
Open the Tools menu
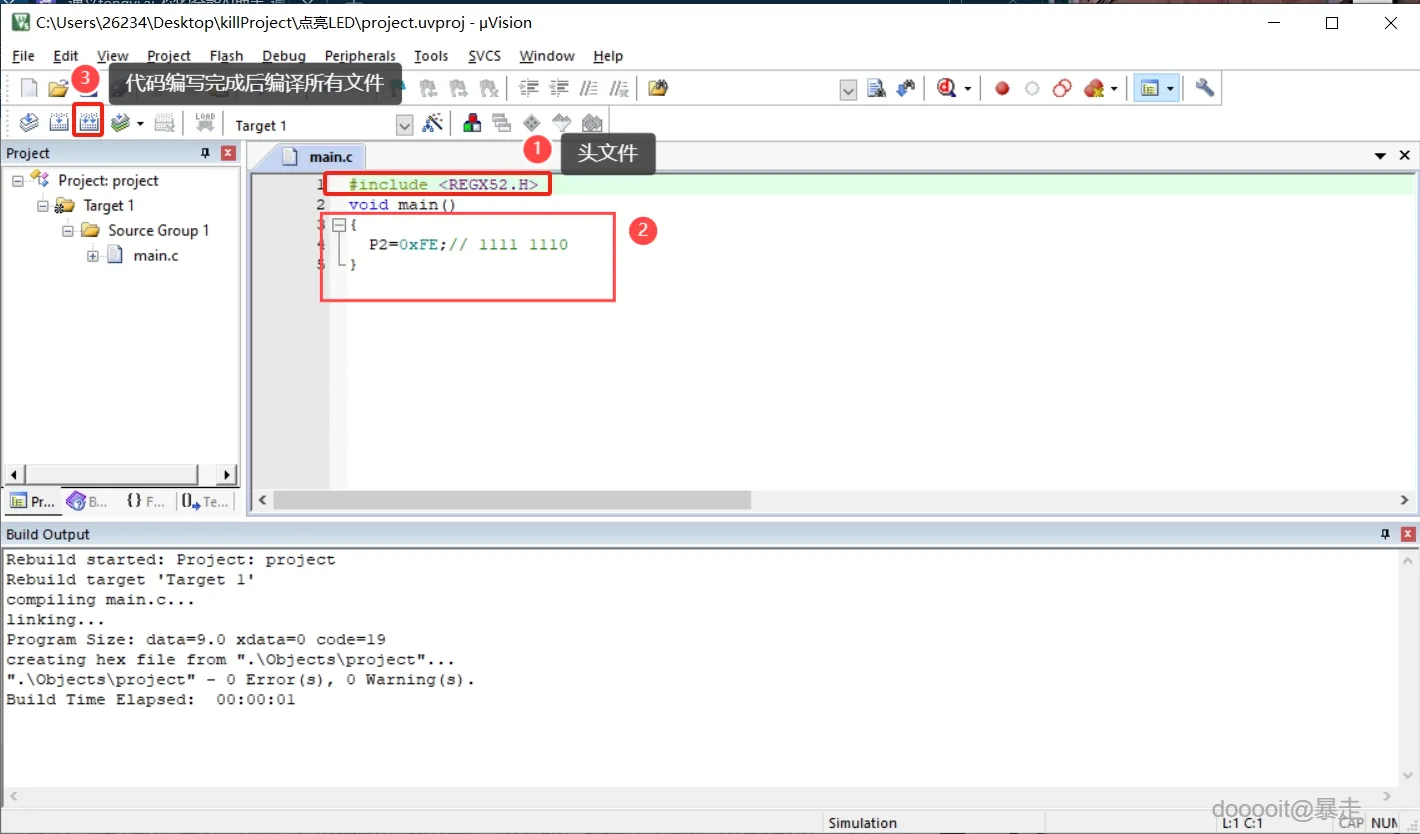(x=431, y=56)
